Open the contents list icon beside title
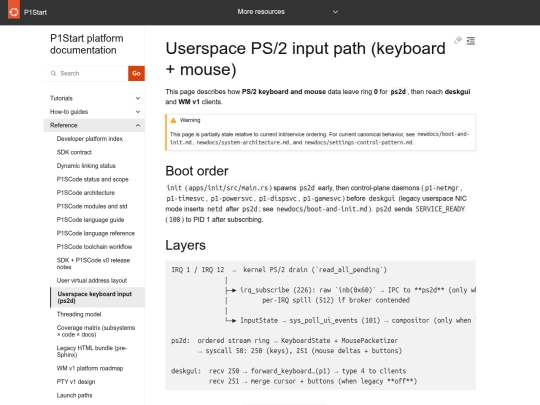Screen dimensions: 540x405 coord(470,41)
